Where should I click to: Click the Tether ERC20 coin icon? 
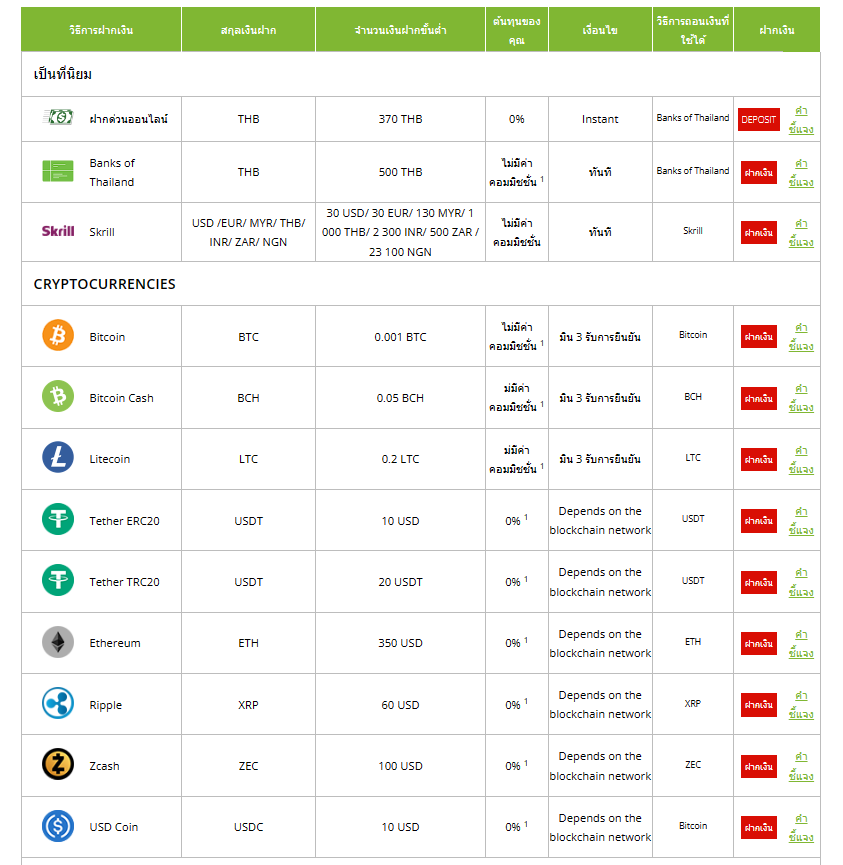(x=57, y=520)
